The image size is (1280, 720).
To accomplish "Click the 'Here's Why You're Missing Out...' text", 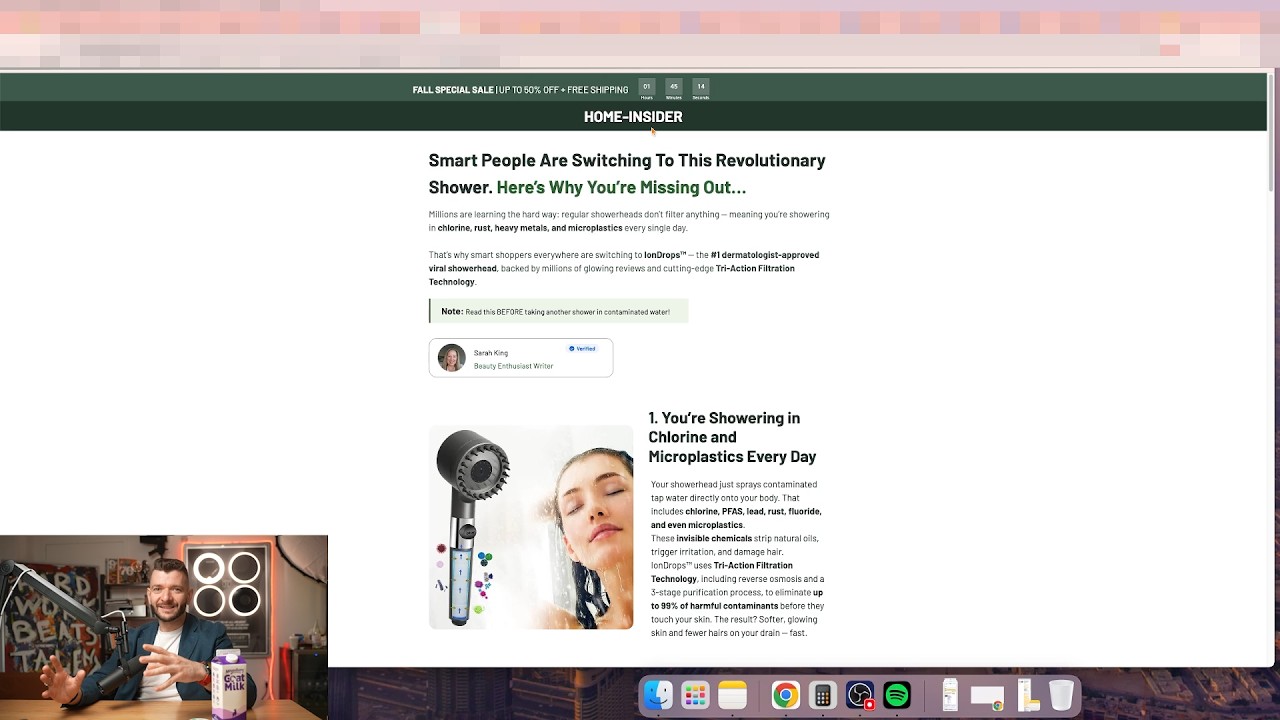I will click(x=621, y=188).
